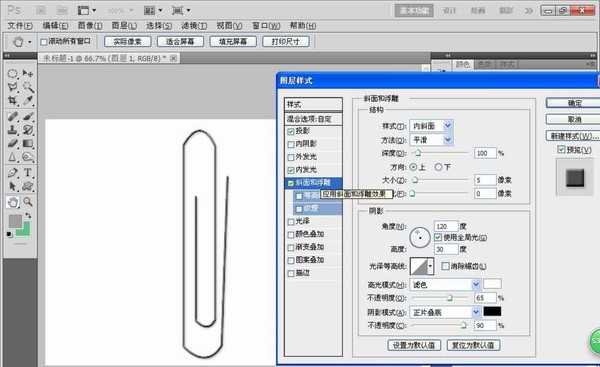The width and height of the screenshot is (600, 367).
Task: Enable the 外发光 style checkbox
Action: [291, 157]
